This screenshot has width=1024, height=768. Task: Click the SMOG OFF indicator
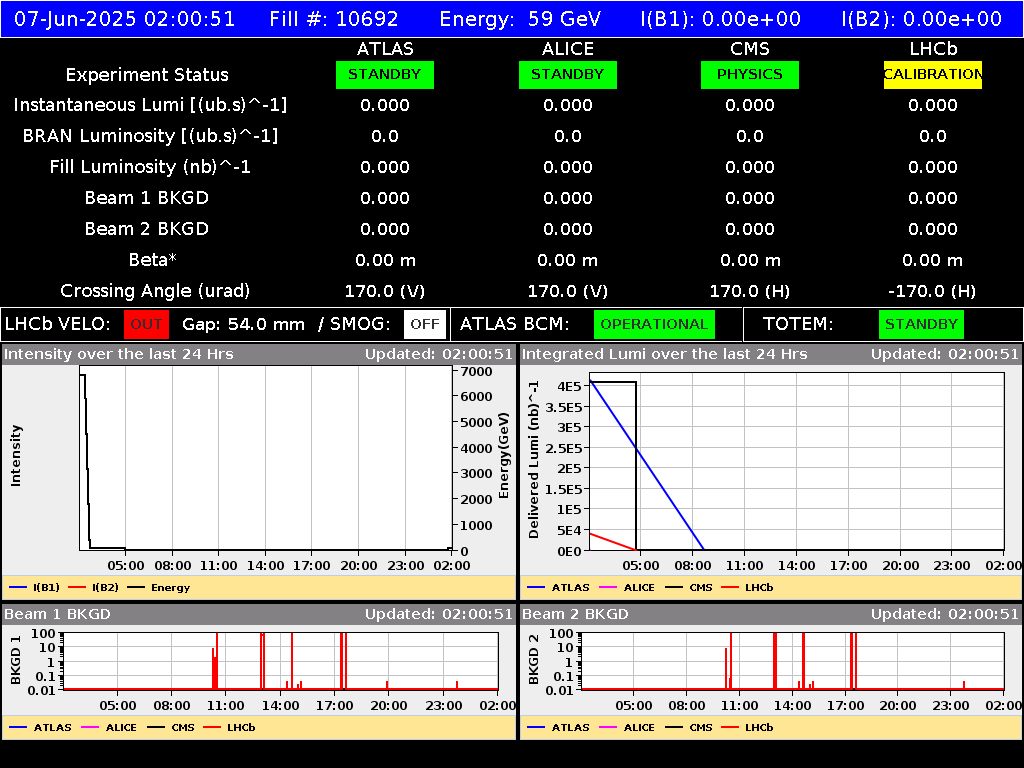click(x=424, y=325)
